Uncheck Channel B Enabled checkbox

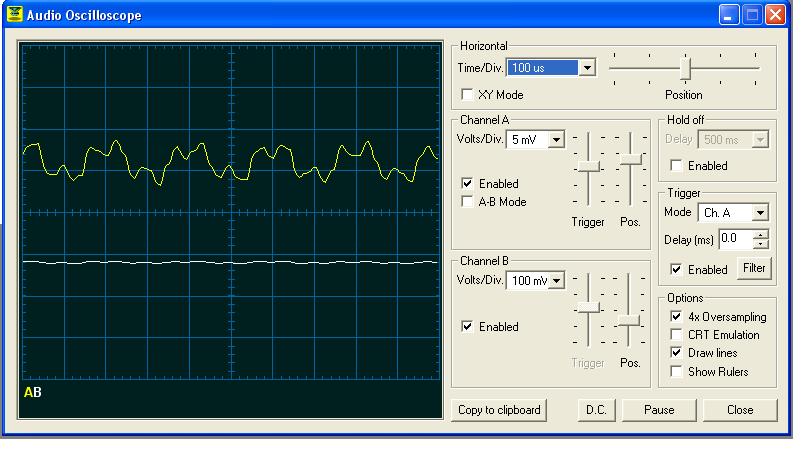coord(467,327)
